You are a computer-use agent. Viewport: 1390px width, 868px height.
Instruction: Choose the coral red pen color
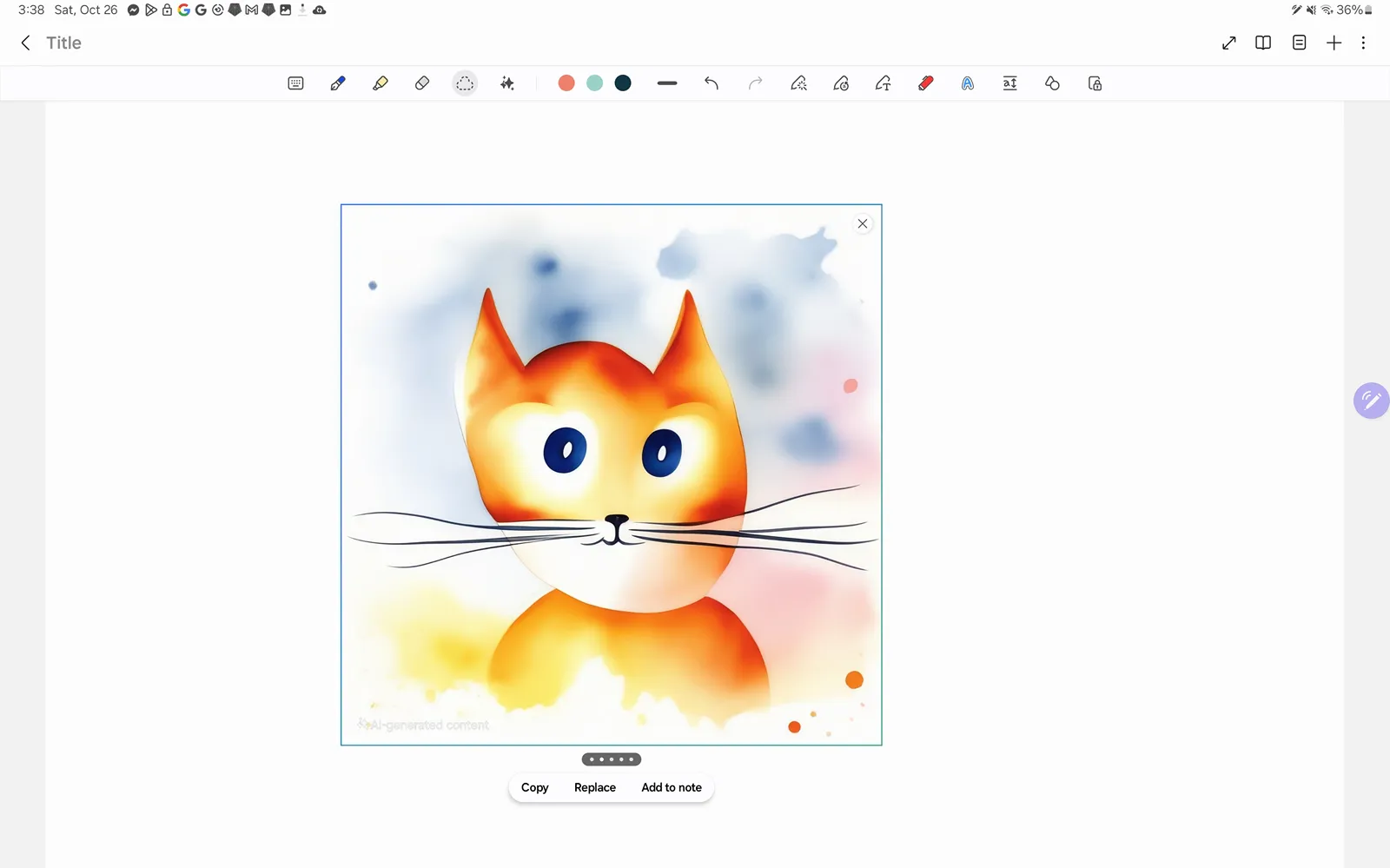566,83
